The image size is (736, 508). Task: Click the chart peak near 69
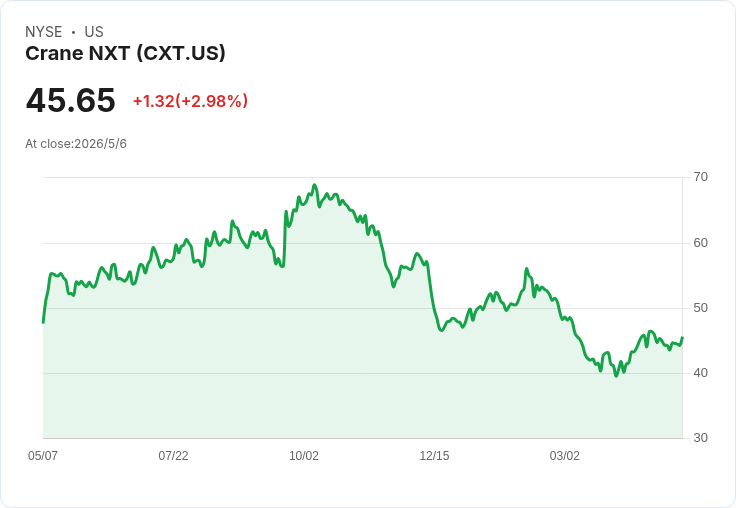[x=314, y=185]
